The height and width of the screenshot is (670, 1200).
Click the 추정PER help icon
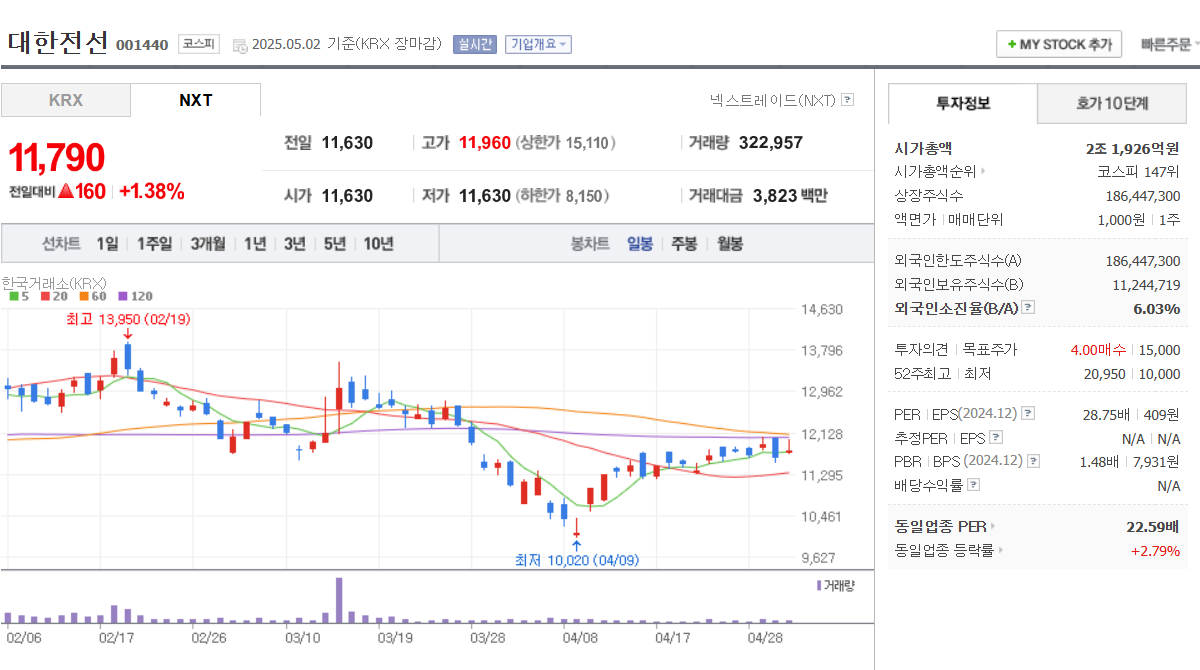pos(995,438)
